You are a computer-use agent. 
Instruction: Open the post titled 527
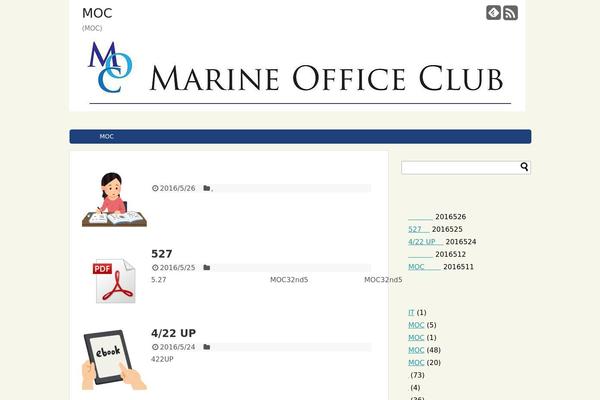161,254
